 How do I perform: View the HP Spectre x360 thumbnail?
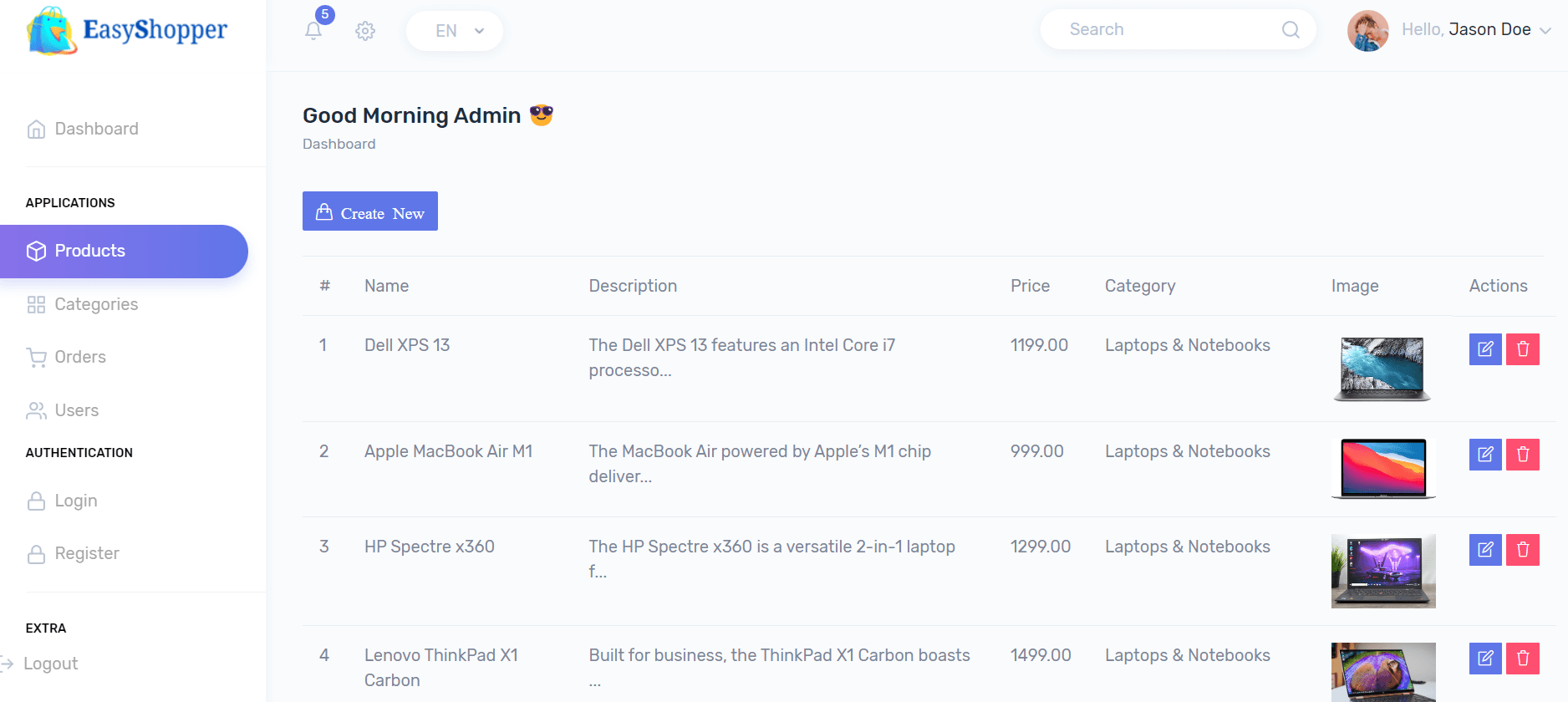tap(1383, 571)
